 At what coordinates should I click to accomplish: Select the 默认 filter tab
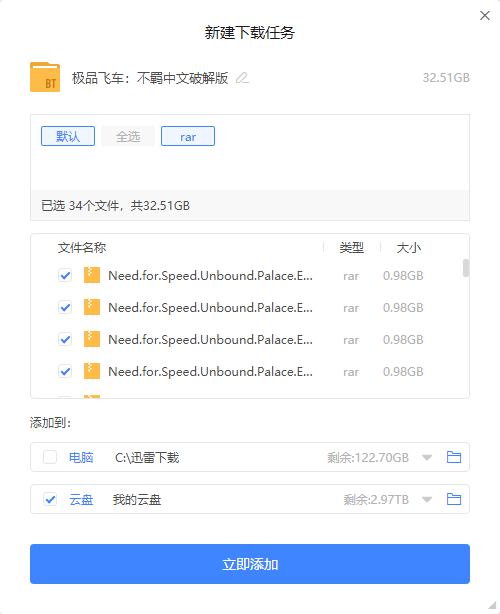pos(68,136)
